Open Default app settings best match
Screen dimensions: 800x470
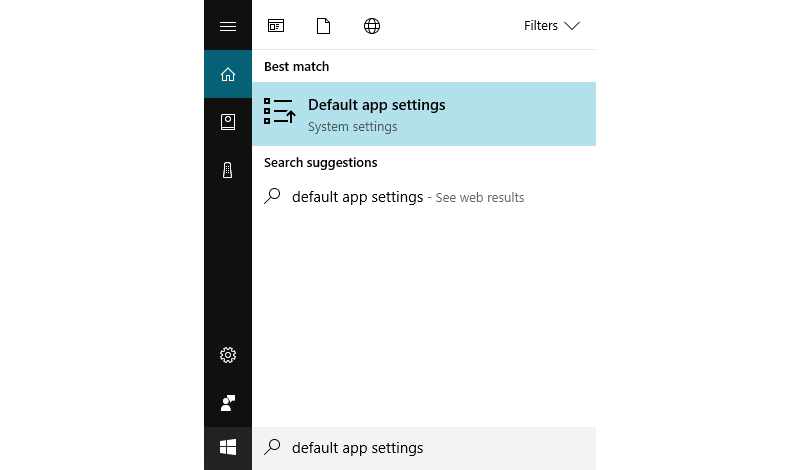[x=424, y=114]
